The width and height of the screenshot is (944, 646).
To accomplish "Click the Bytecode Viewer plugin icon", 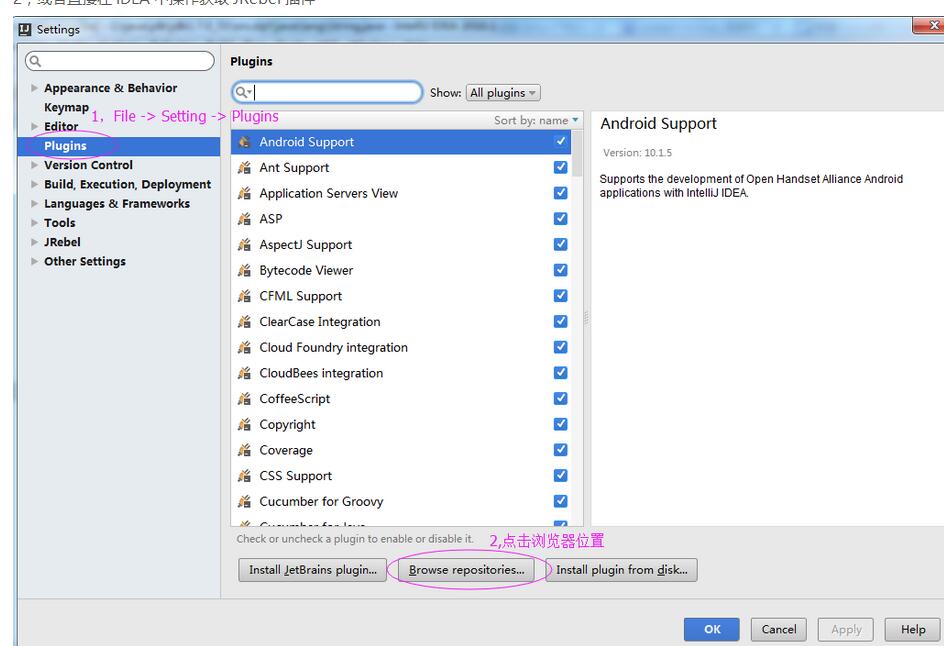I will point(244,270).
